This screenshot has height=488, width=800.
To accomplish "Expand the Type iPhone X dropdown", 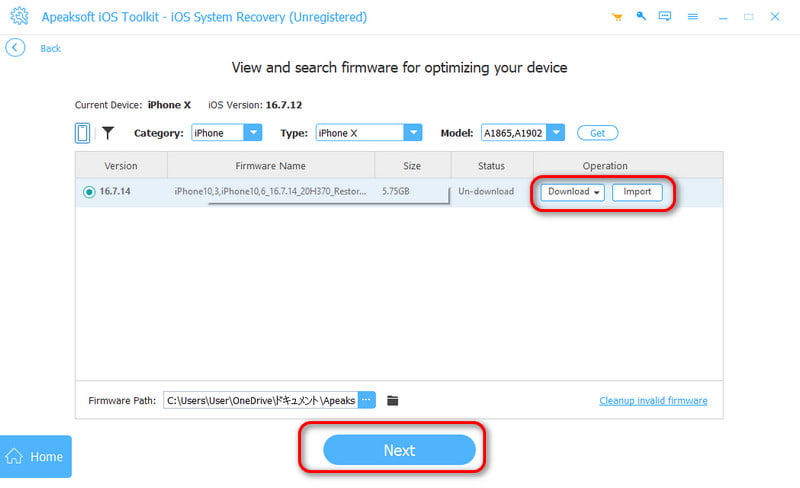I will pos(412,133).
